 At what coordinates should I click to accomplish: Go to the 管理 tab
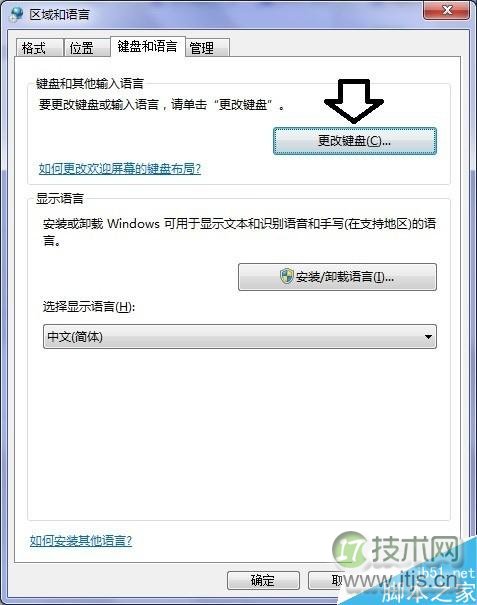coord(207,48)
